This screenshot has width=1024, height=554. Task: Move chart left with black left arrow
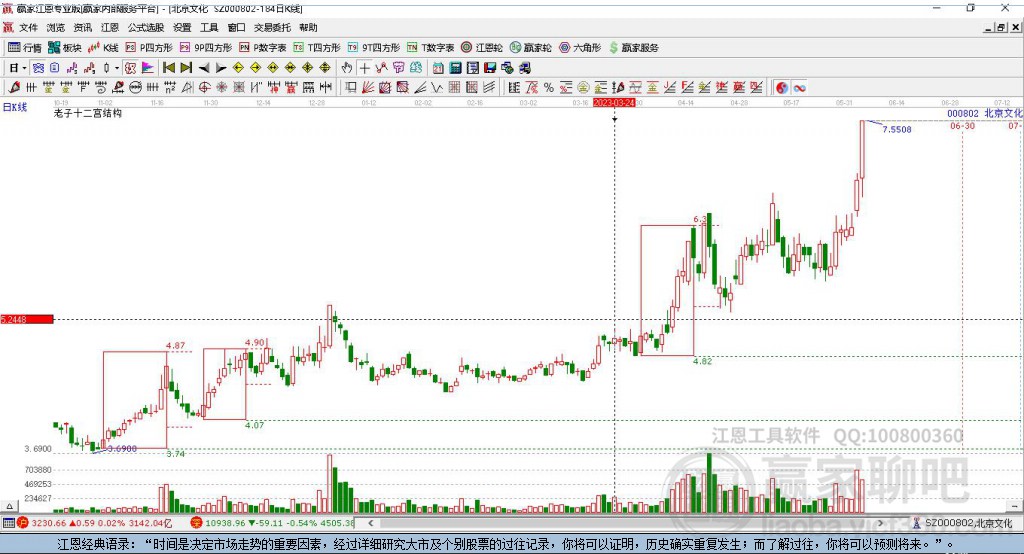[204, 68]
